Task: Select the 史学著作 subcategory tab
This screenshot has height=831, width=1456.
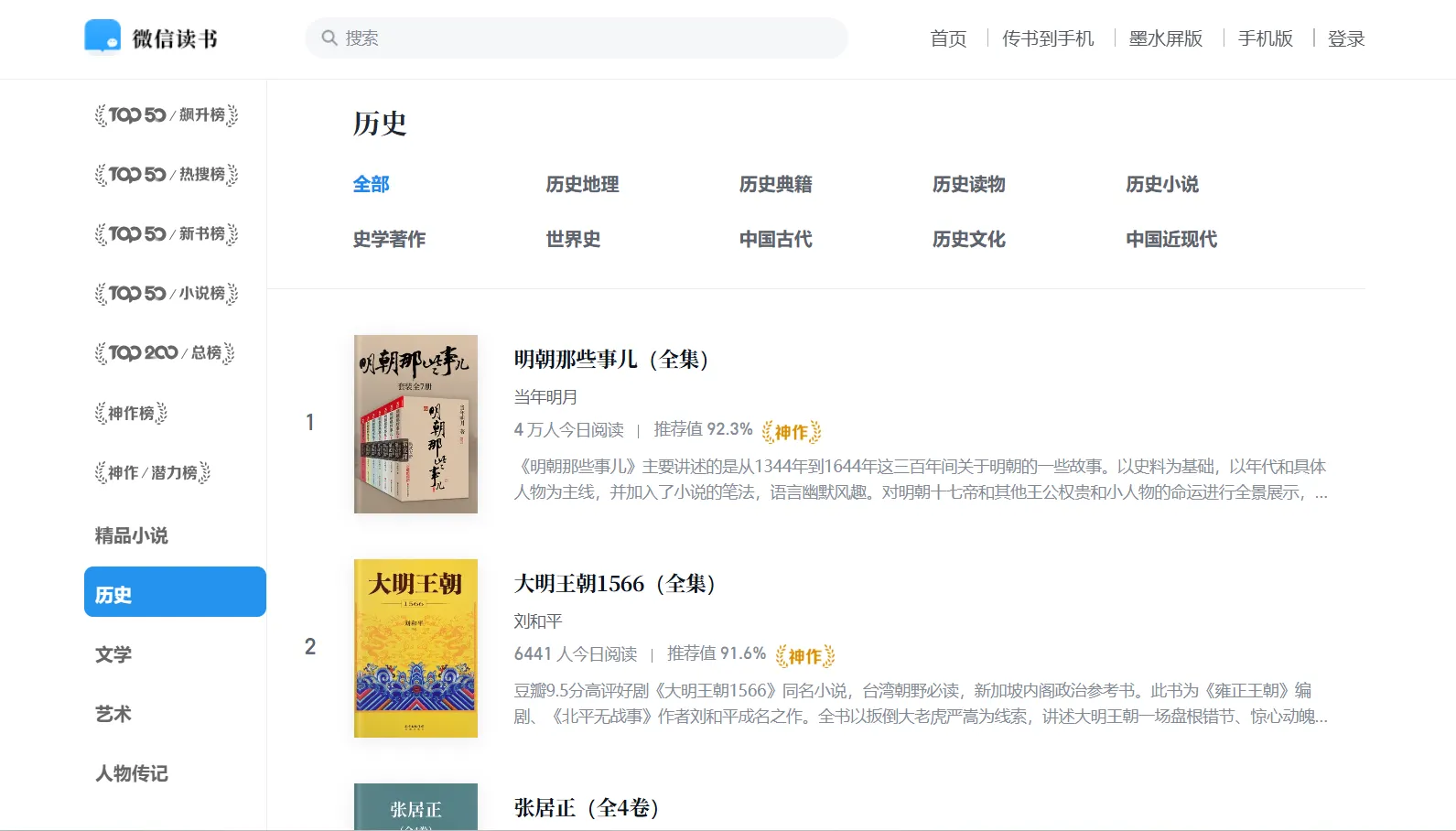Action: (390, 239)
